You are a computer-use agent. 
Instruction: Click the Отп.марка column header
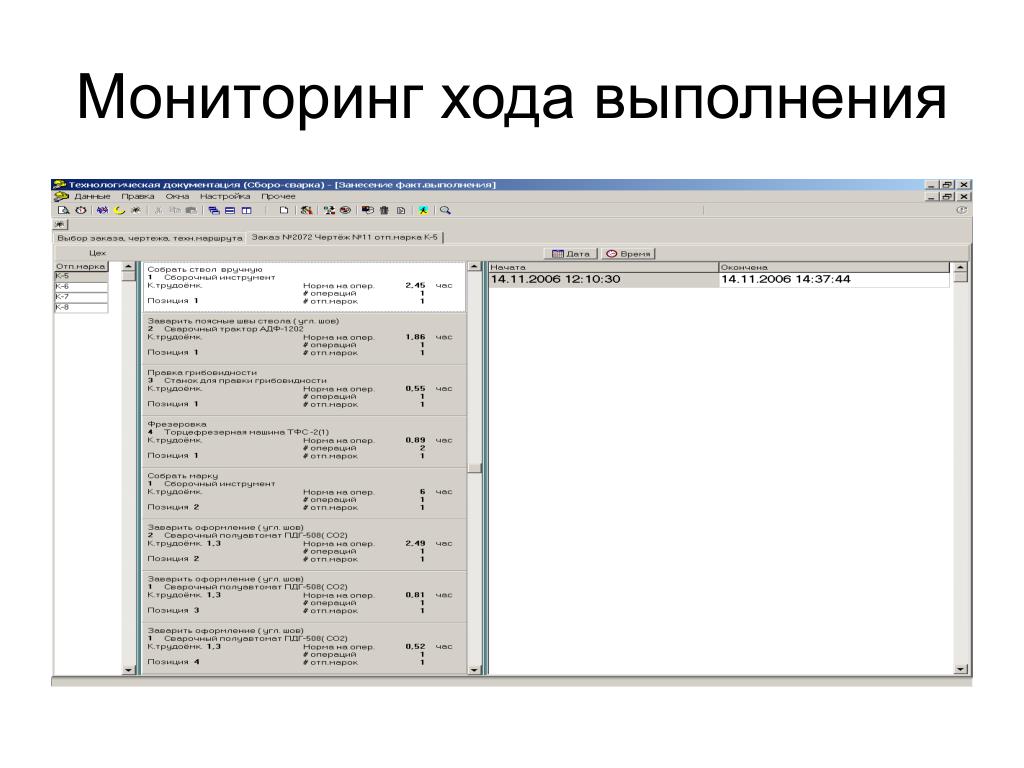pos(81,266)
